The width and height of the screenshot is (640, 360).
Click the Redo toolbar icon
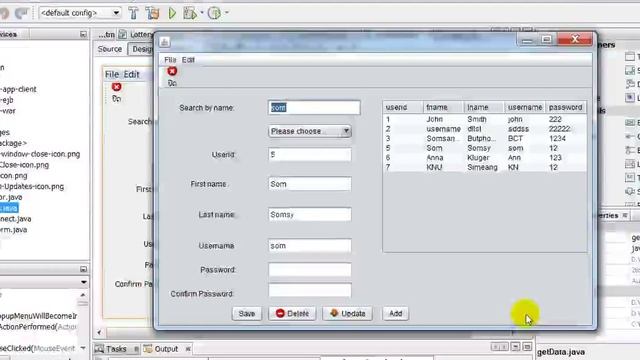21,13
